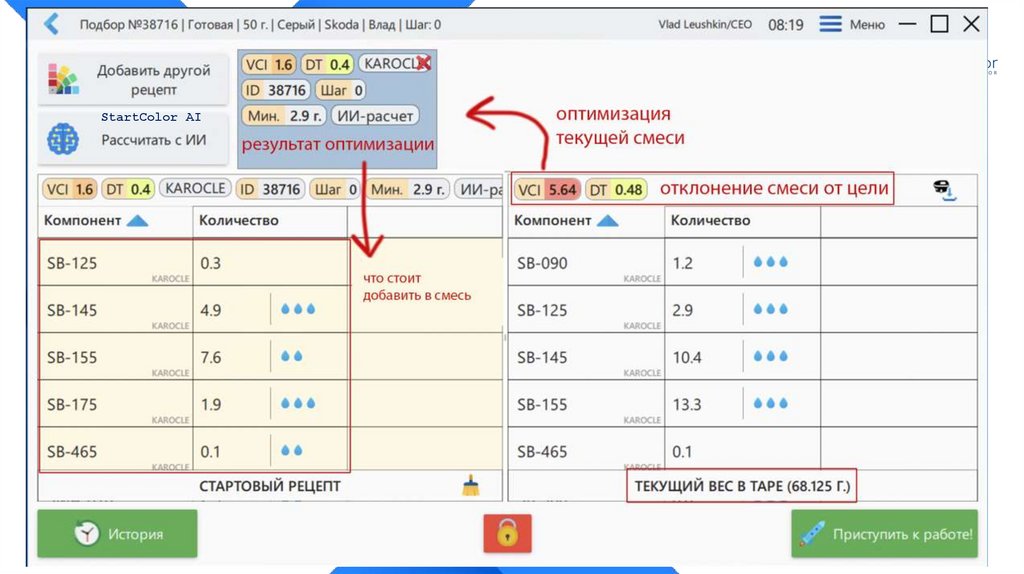Select the red VCI 5.64 badge
The width and height of the screenshot is (1024, 574).
547,189
